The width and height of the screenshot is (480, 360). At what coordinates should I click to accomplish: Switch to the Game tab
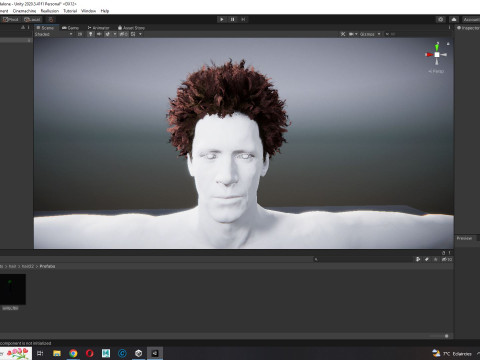(70, 28)
